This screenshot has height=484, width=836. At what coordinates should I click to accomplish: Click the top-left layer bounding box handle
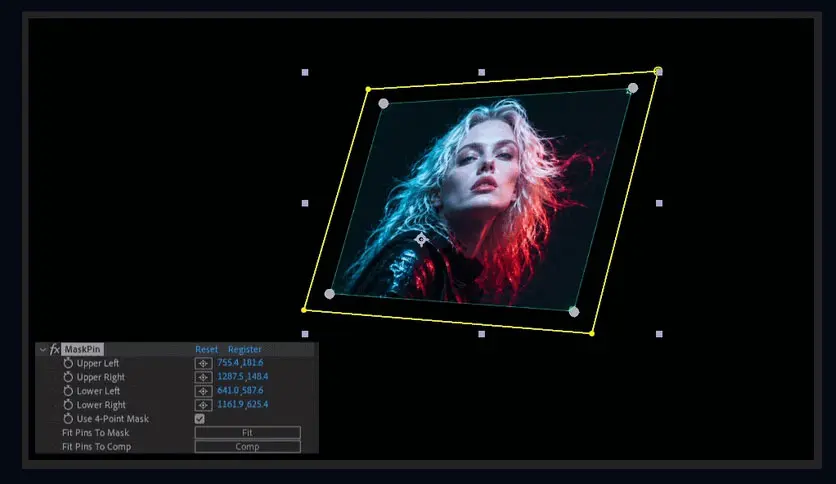point(305,72)
